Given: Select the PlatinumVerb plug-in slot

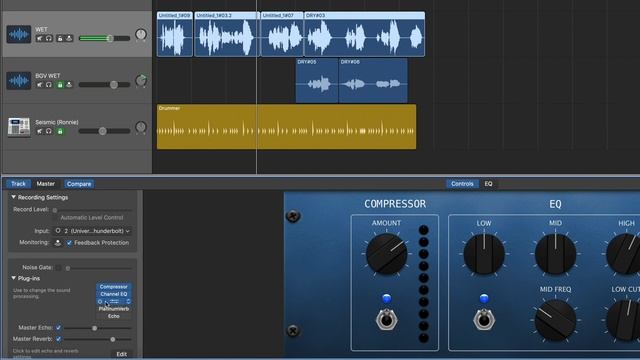Looking at the screenshot, I should [x=114, y=309].
